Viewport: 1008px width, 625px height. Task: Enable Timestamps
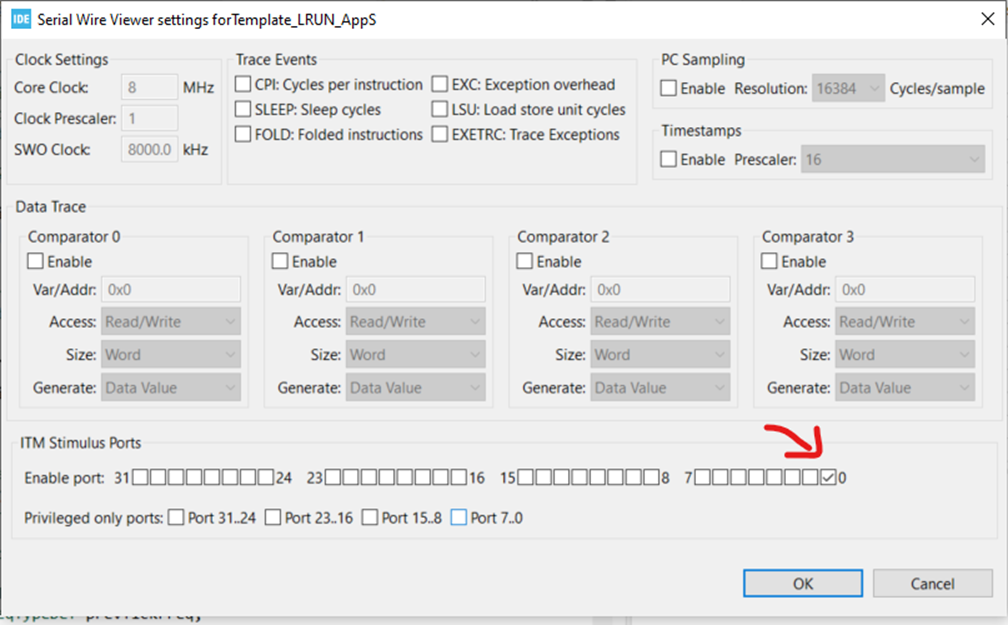click(x=667, y=158)
